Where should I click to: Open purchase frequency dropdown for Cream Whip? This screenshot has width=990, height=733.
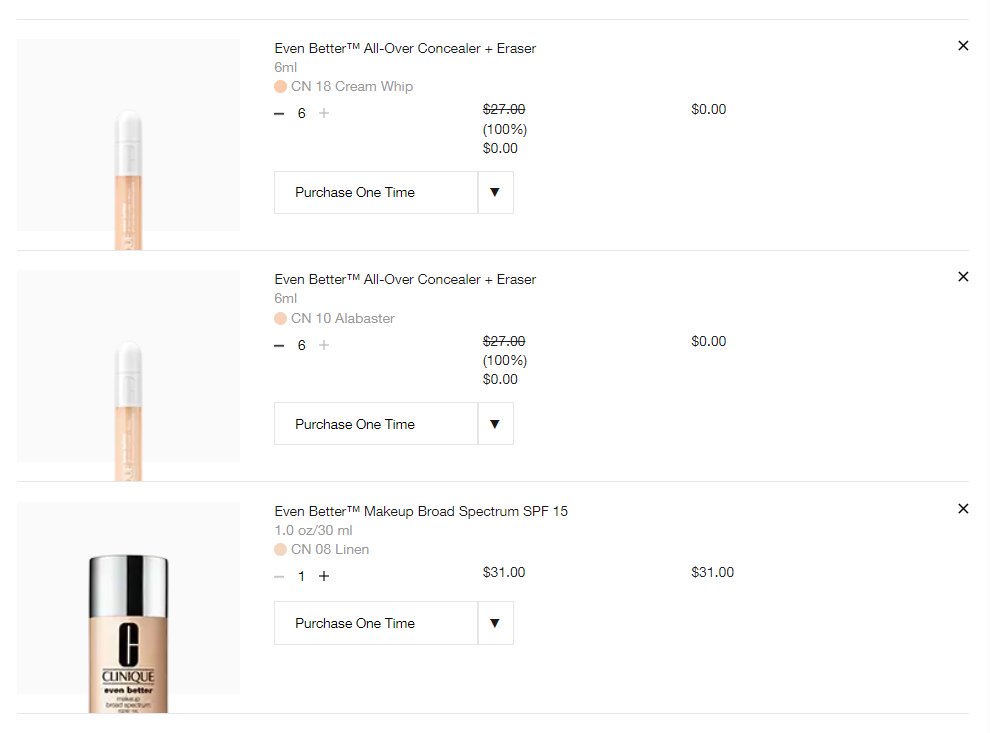(393, 193)
